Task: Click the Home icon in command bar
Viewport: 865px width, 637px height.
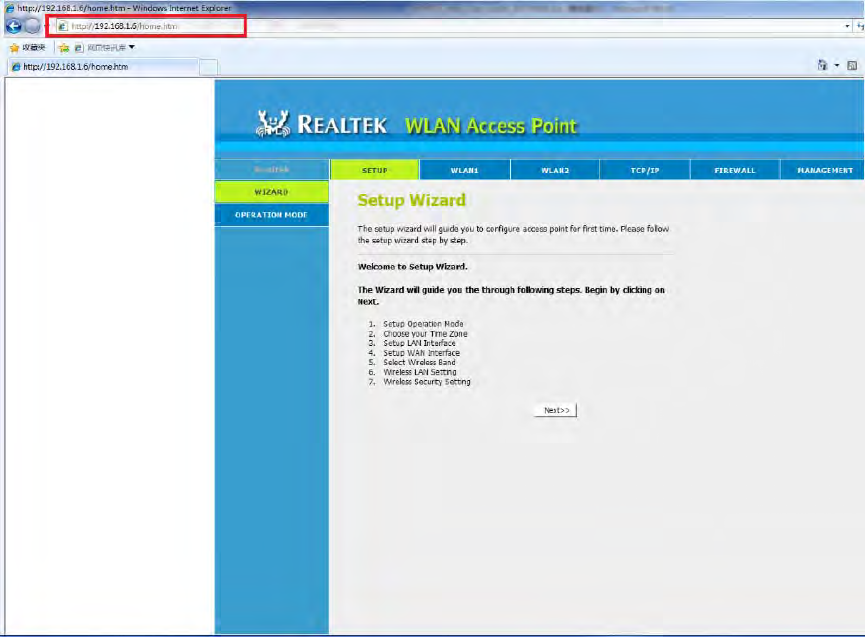Action: pos(822,65)
